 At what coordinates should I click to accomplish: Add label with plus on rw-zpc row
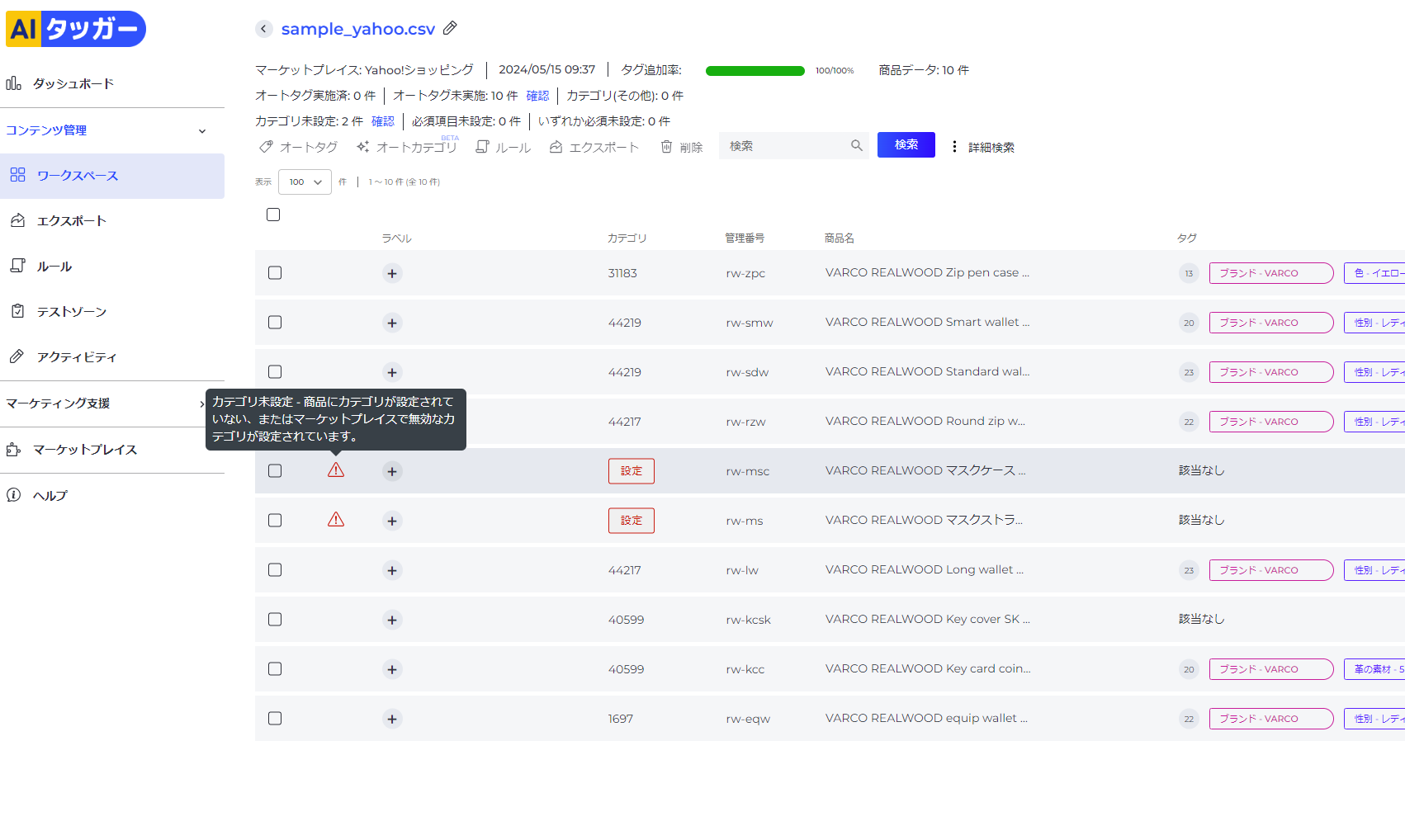click(392, 273)
